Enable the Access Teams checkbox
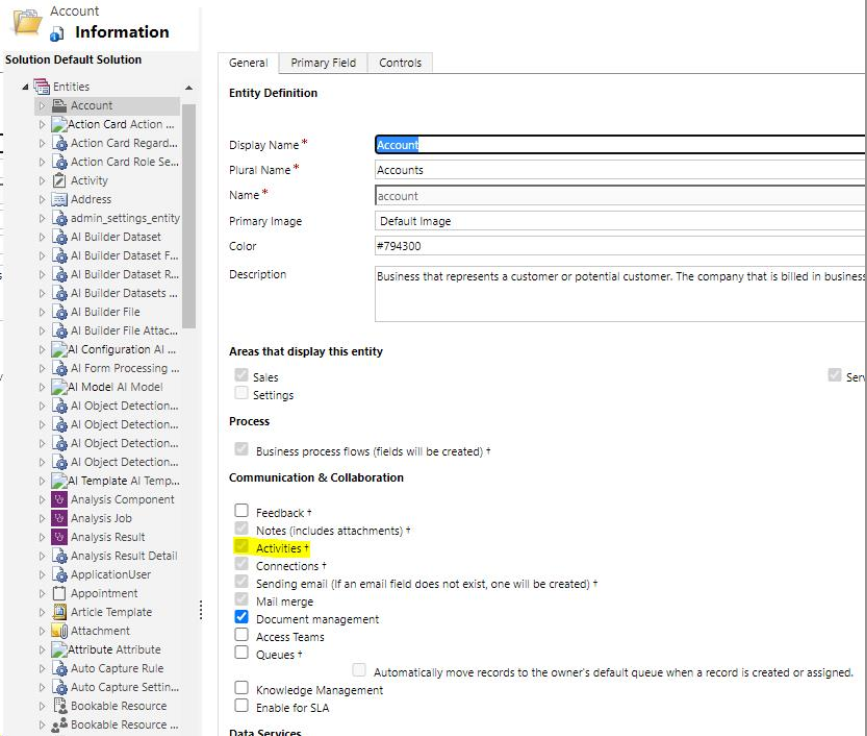Viewport: 867px width, 736px height. tap(241, 634)
